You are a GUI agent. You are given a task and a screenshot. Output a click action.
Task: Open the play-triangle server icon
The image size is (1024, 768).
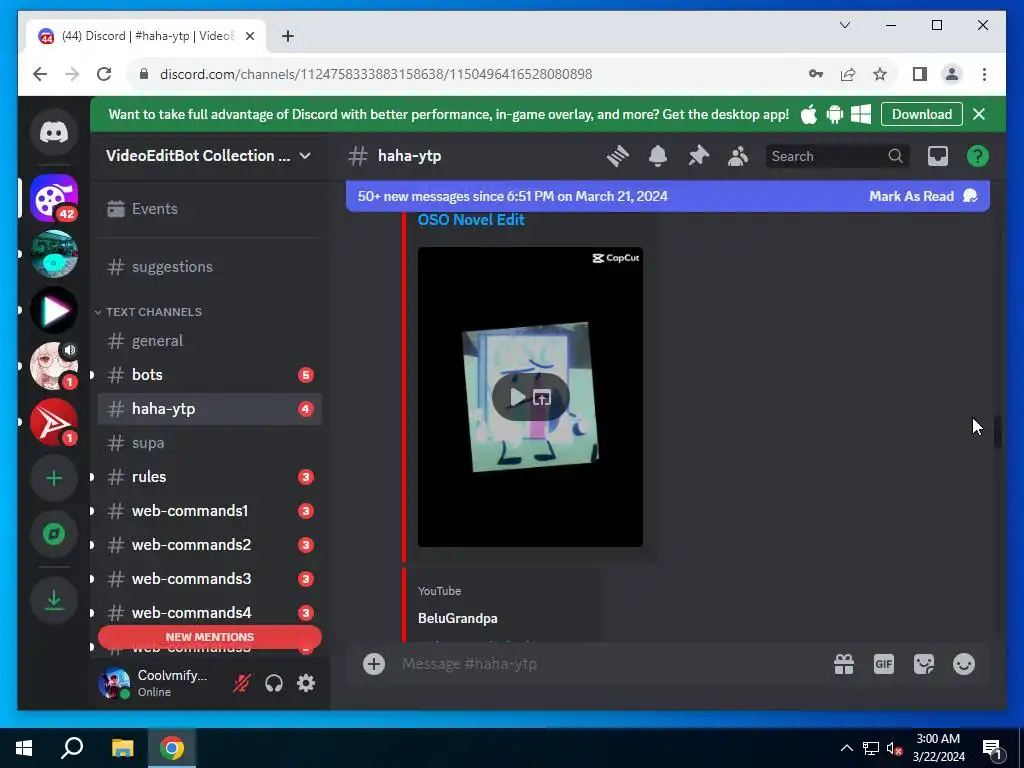click(54, 310)
